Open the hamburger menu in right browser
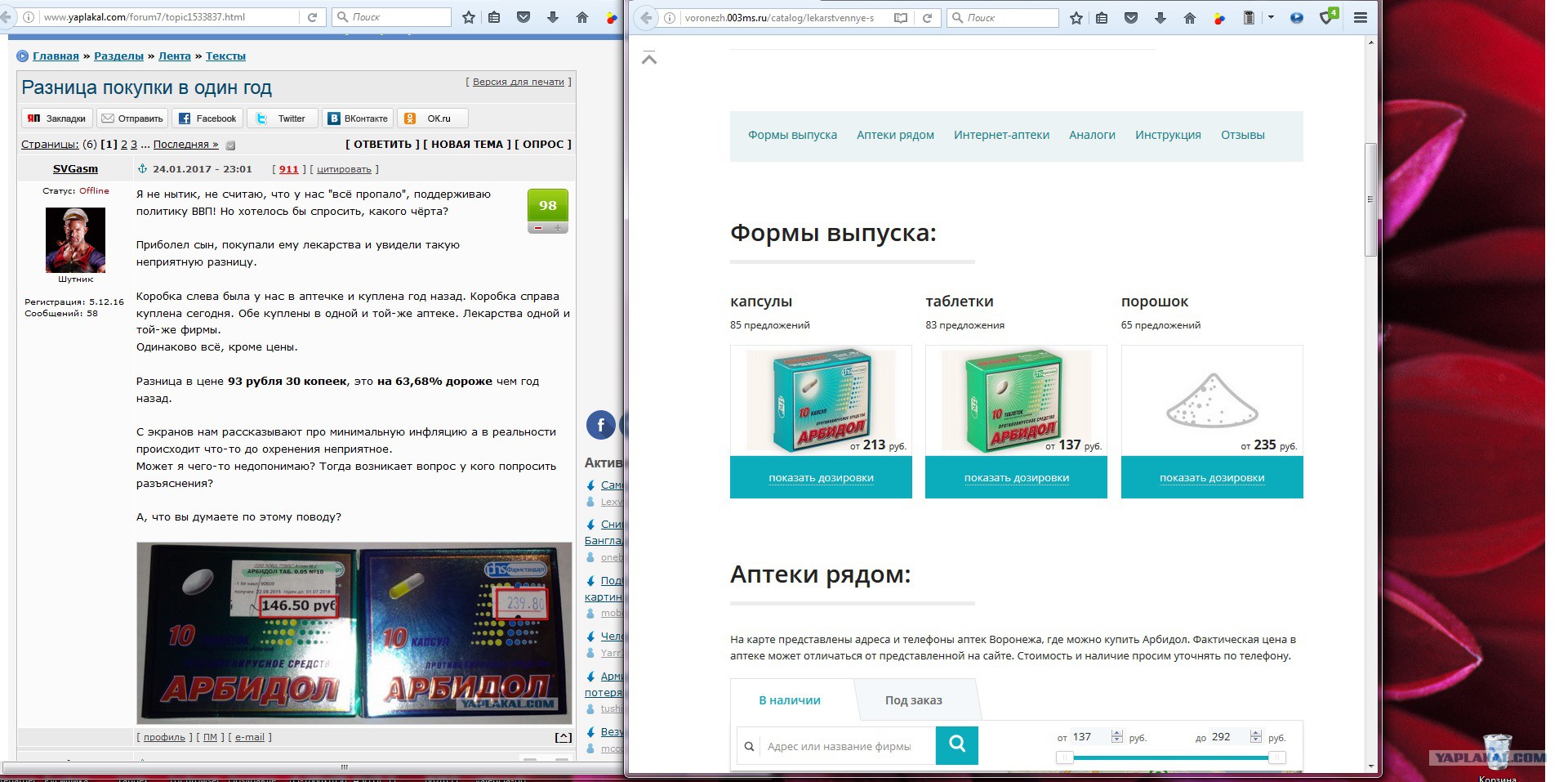Image resolution: width=1568 pixels, height=782 pixels. 1361,18
